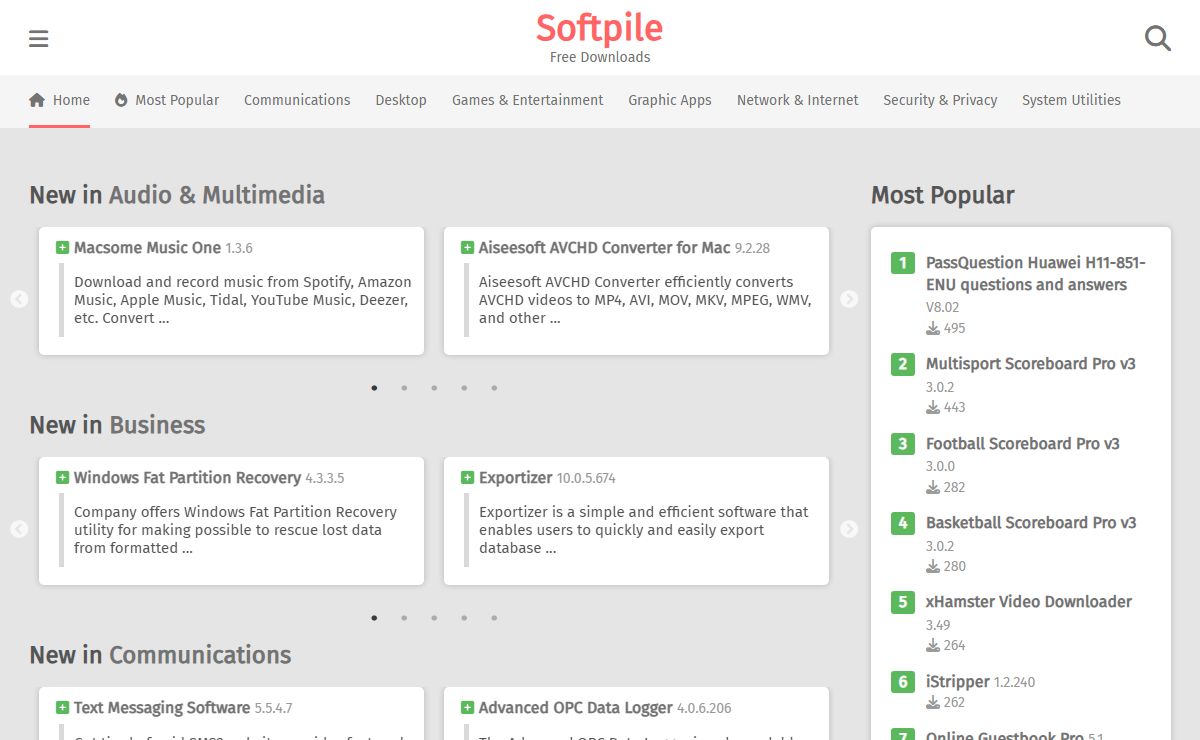This screenshot has width=1200, height=740.
Task: Click the Audio & Multimedia previous arrow
Action: coord(19,299)
